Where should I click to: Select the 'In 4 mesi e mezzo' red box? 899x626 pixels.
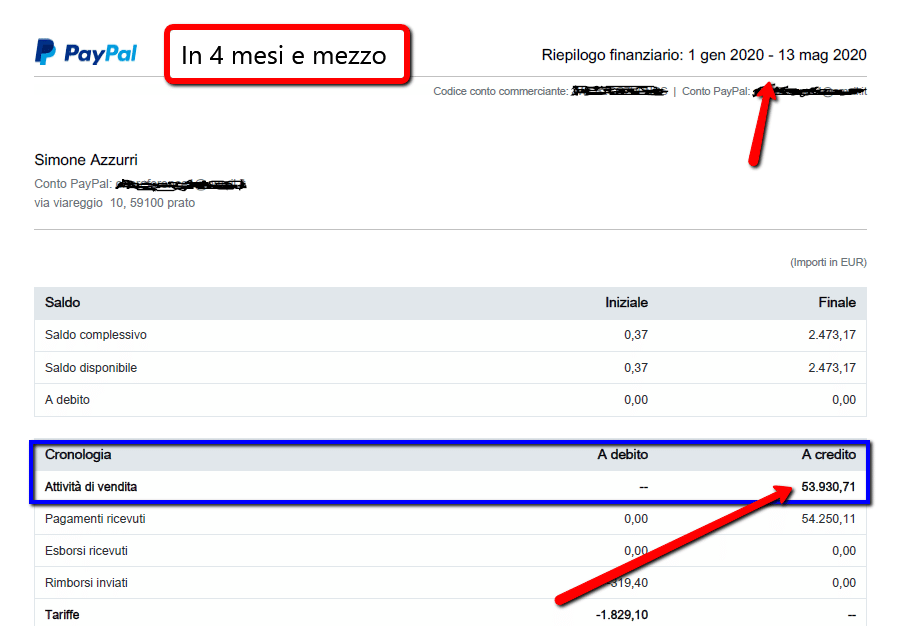point(286,55)
